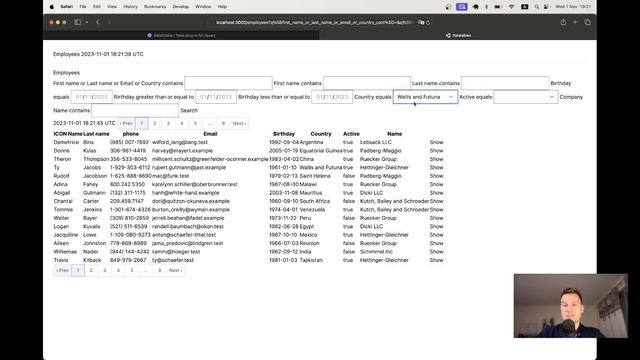This screenshot has height=360, width=640.
Task: Click Next in bottom pagination
Action: pos(176,270)
